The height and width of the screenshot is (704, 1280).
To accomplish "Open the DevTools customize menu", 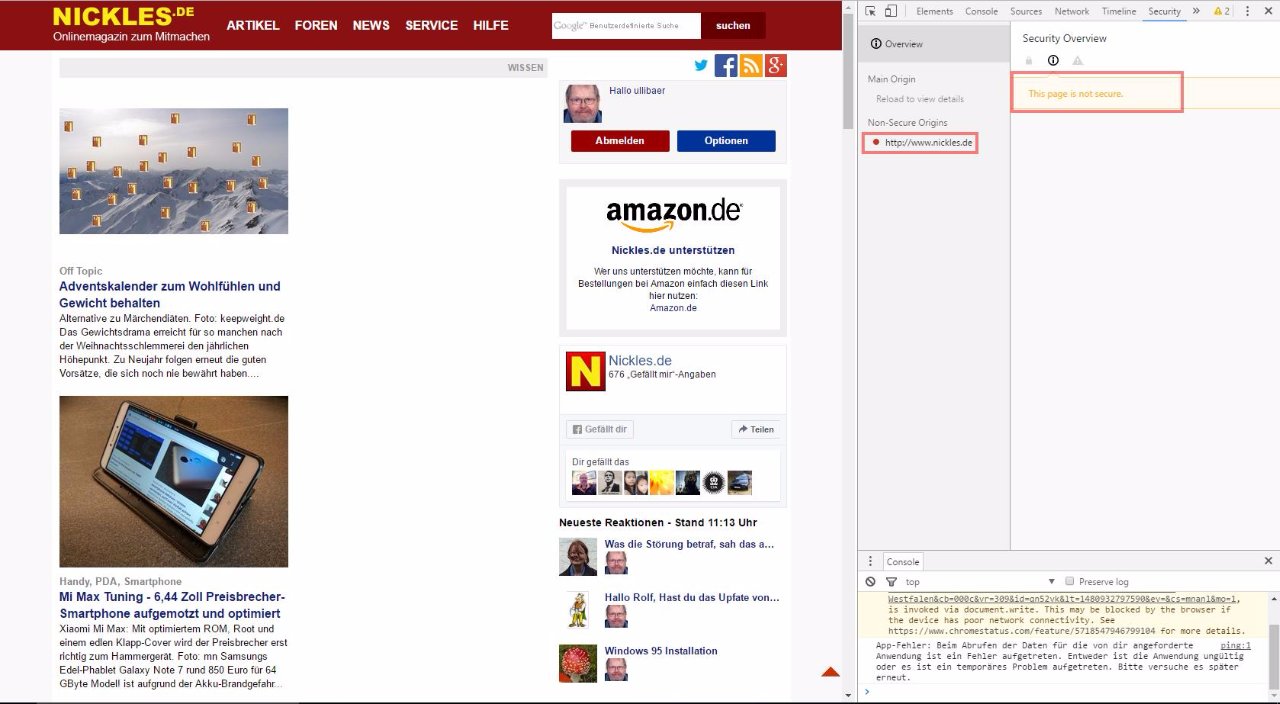I will tap(1247, 11).
